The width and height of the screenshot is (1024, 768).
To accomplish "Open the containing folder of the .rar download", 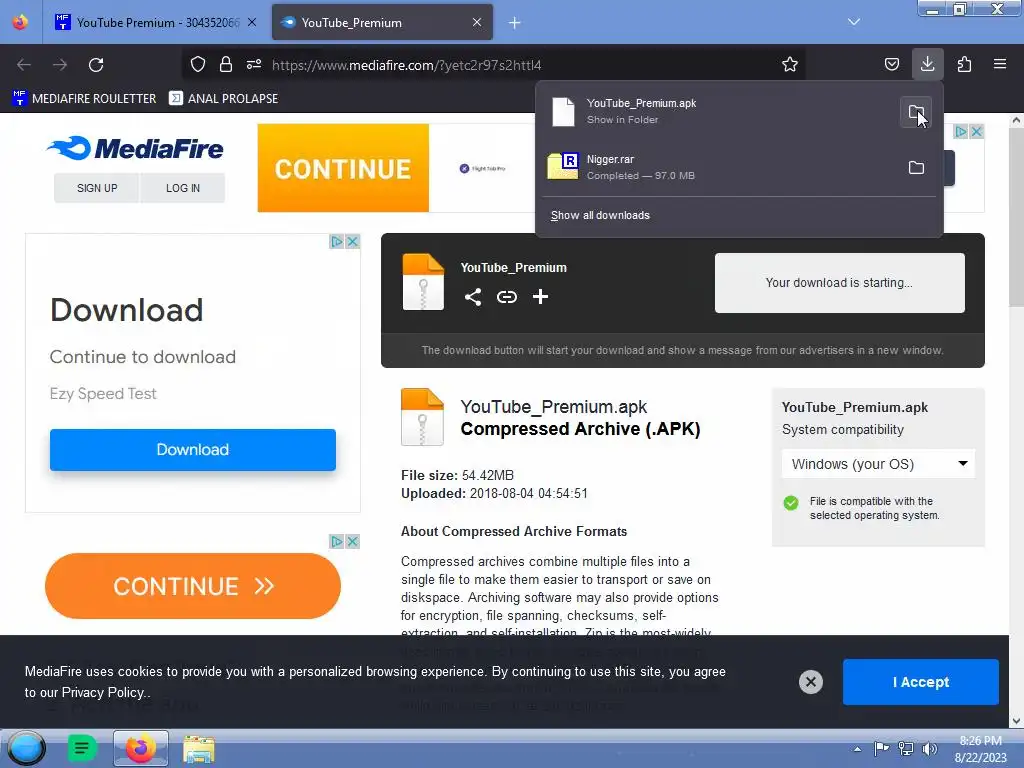I will point(916,168).
